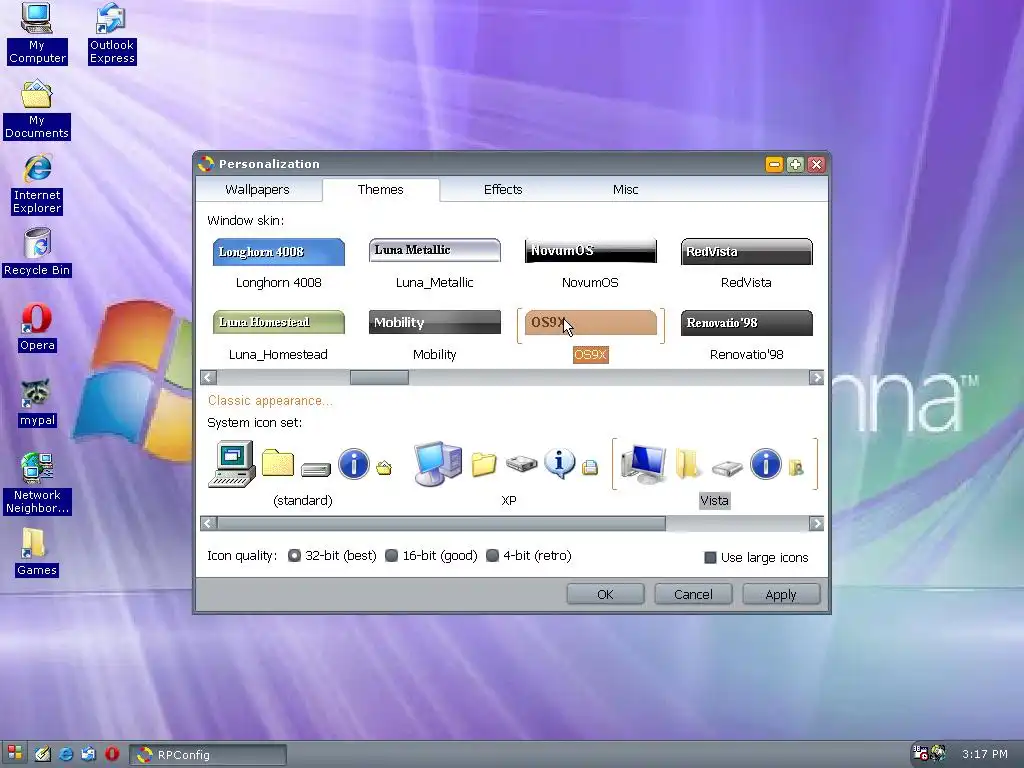Choose the Longhorn 4008 window skin
Viewport: 1024px width, 768px height.
(x=279, y=264)
